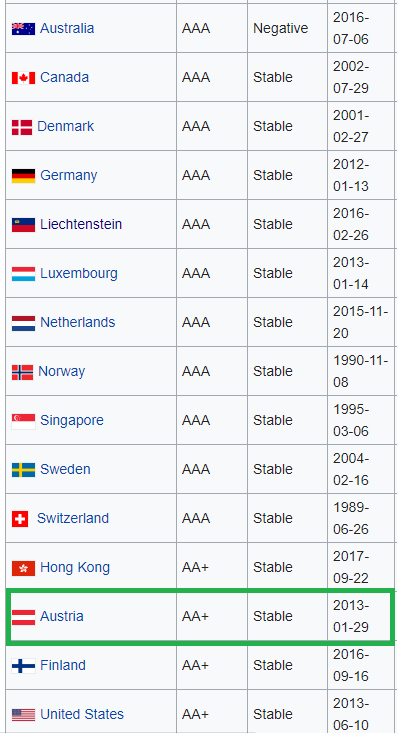Click the United States flag icon
The image size is (397, 733).
[23, 715]
